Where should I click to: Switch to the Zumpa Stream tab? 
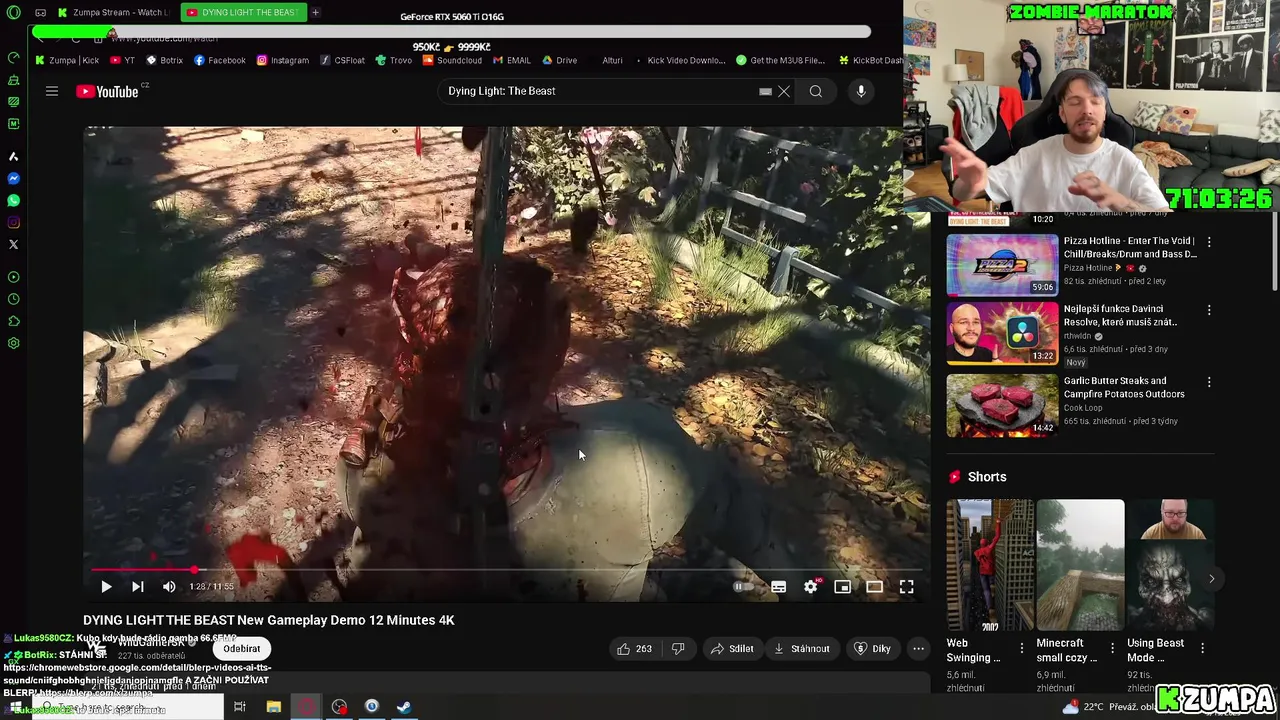[x=112, y=12]
